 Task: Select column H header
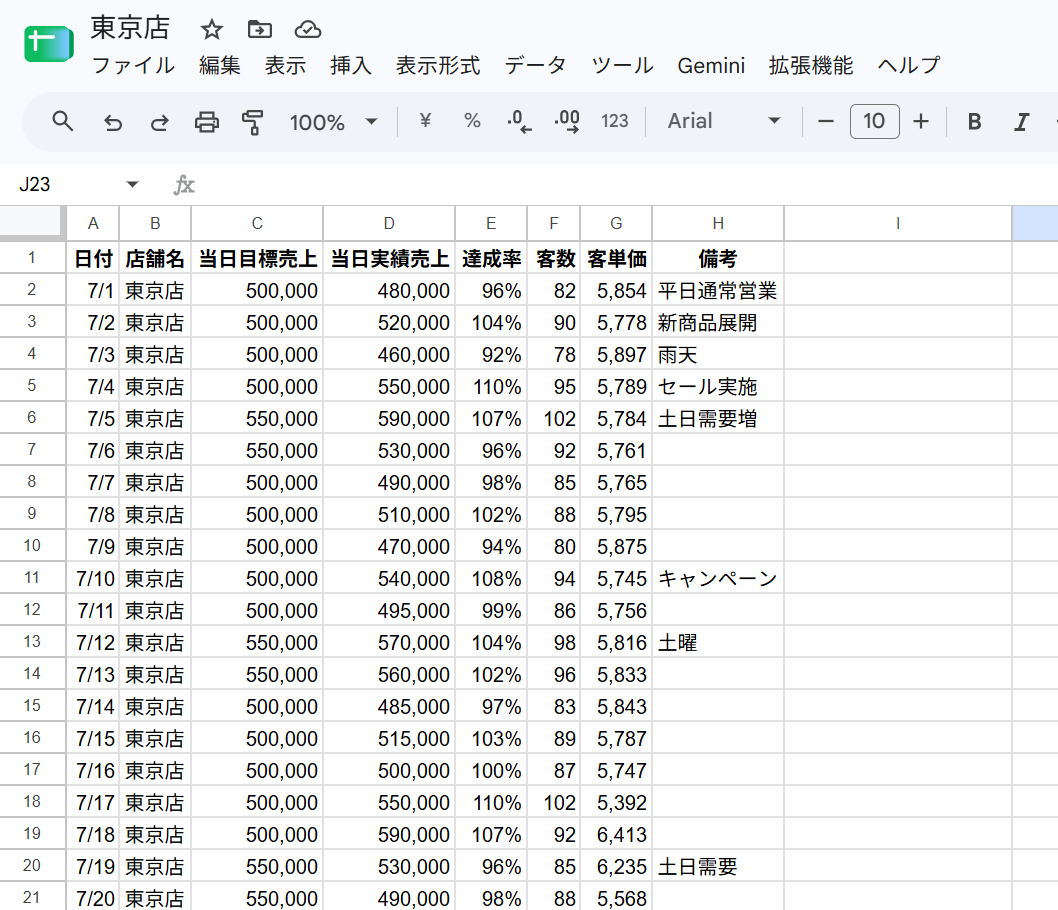tap(718, 223)
